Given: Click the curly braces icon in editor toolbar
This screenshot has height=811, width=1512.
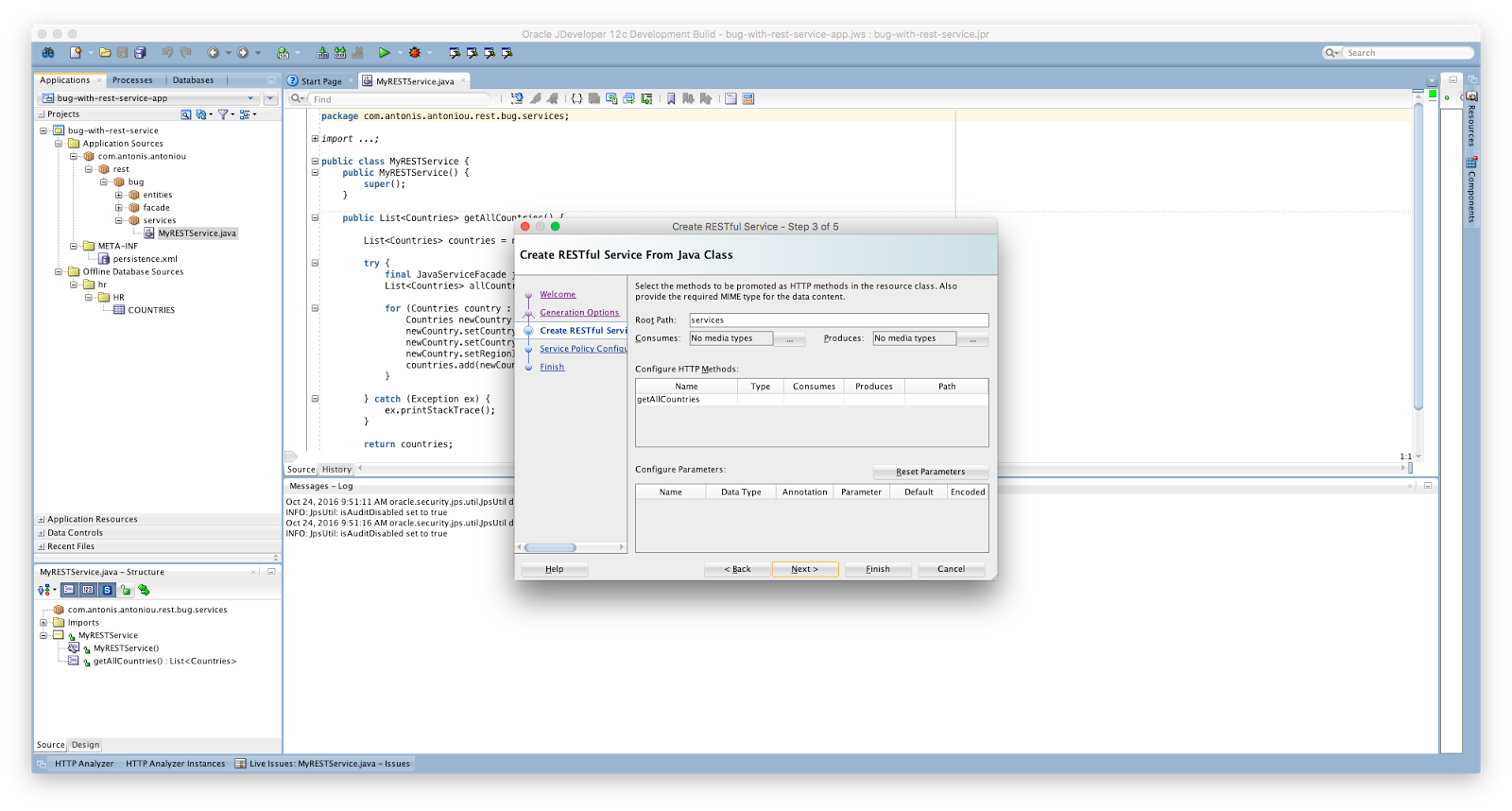Looking at the screenshot, I should [x=576, y=98].
